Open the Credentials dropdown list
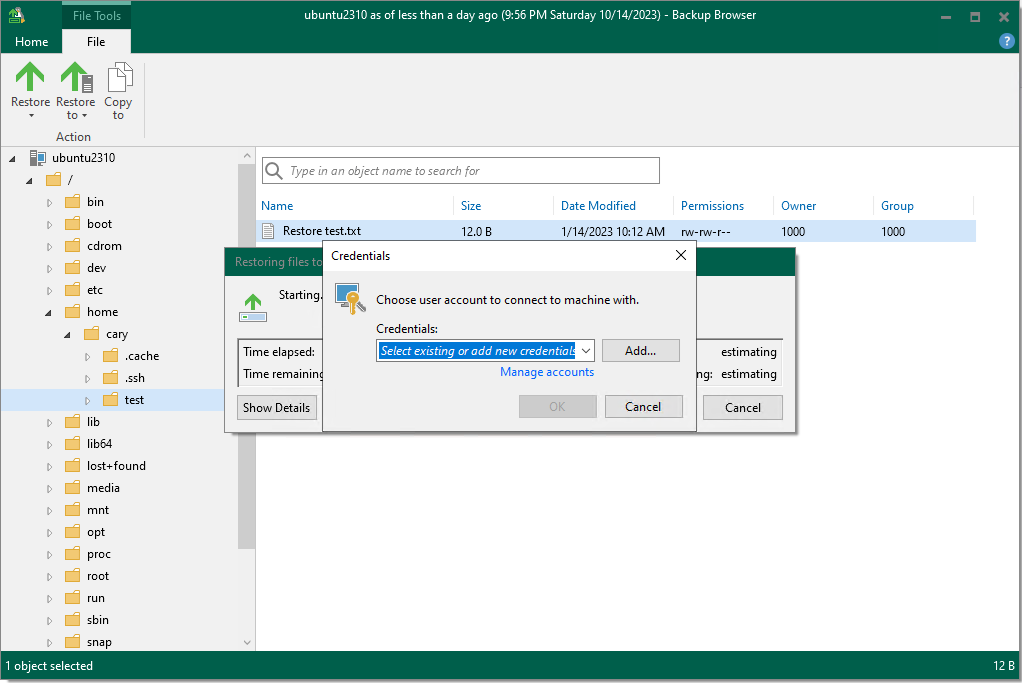Screen dimensions: 1022x683 pos(585,351)
